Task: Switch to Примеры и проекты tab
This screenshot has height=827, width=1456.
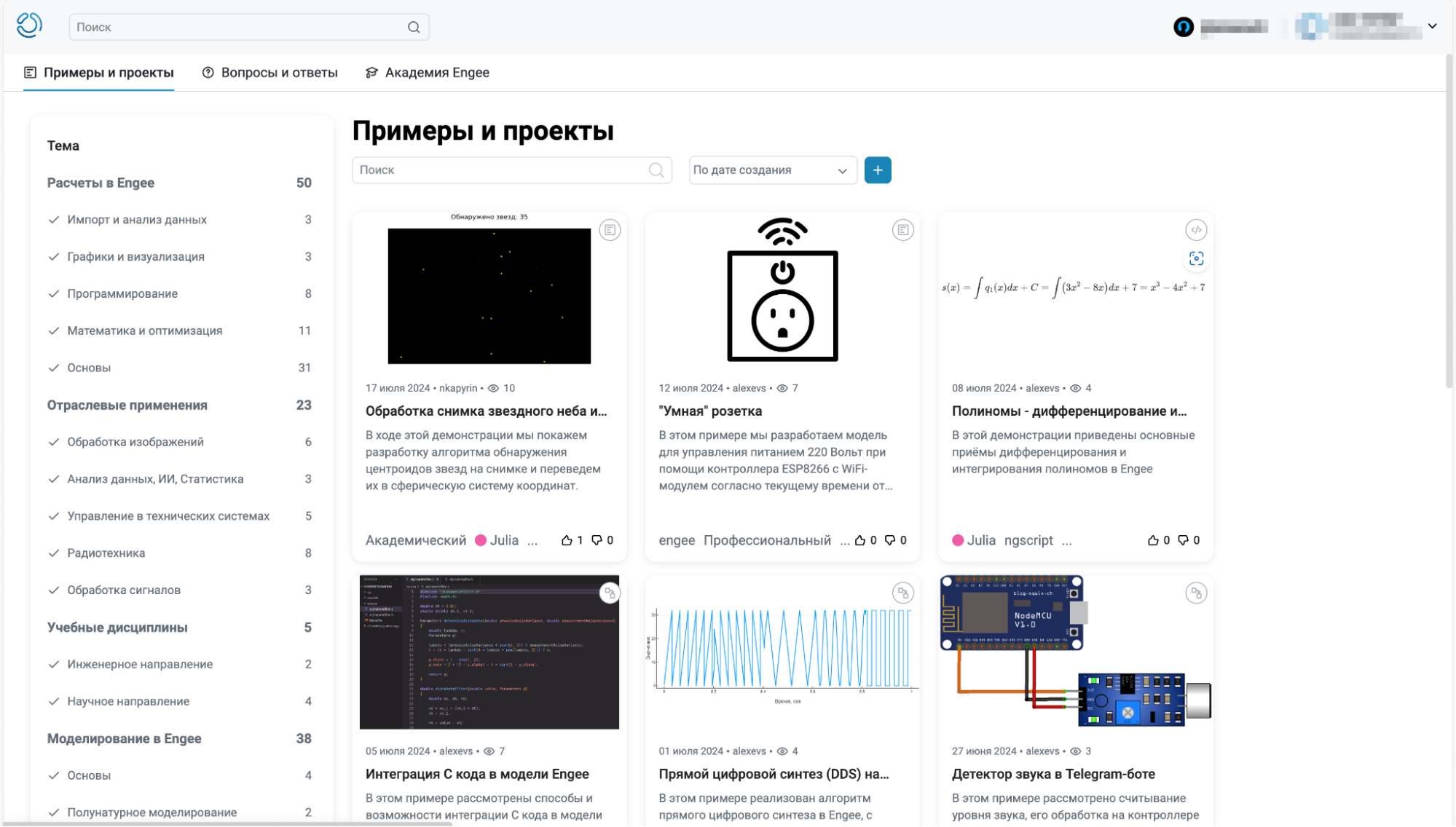Action: [x=99, y=73]
